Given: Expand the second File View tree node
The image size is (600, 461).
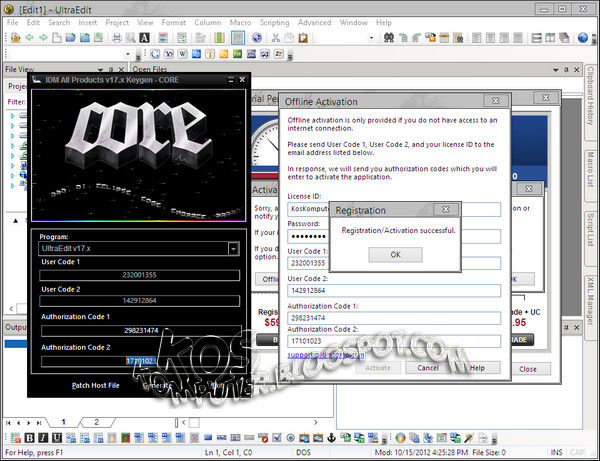Looking at the screenshot, I should click(12, 125).
